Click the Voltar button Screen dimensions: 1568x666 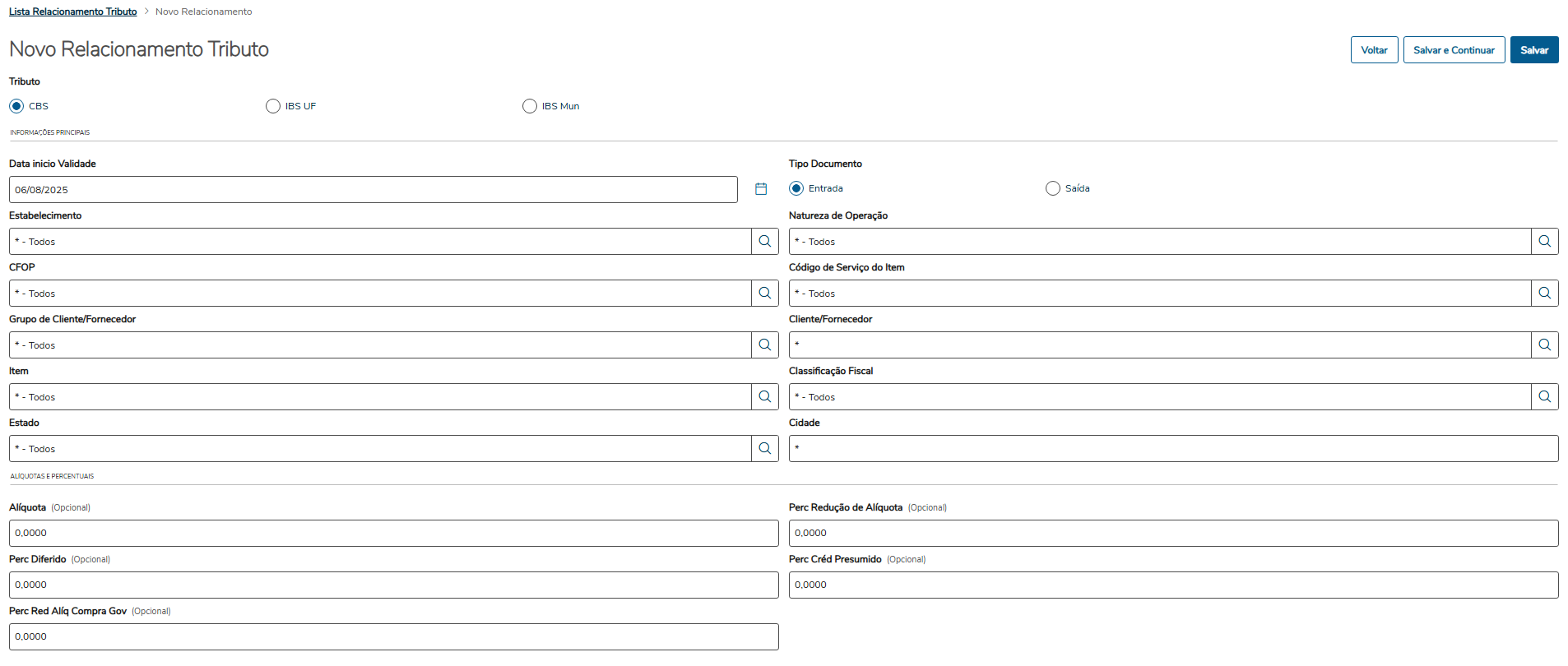(x=1374, y=50)
